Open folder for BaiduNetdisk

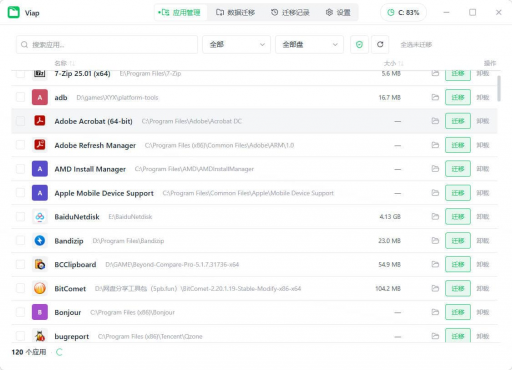(x=435, y=217)
